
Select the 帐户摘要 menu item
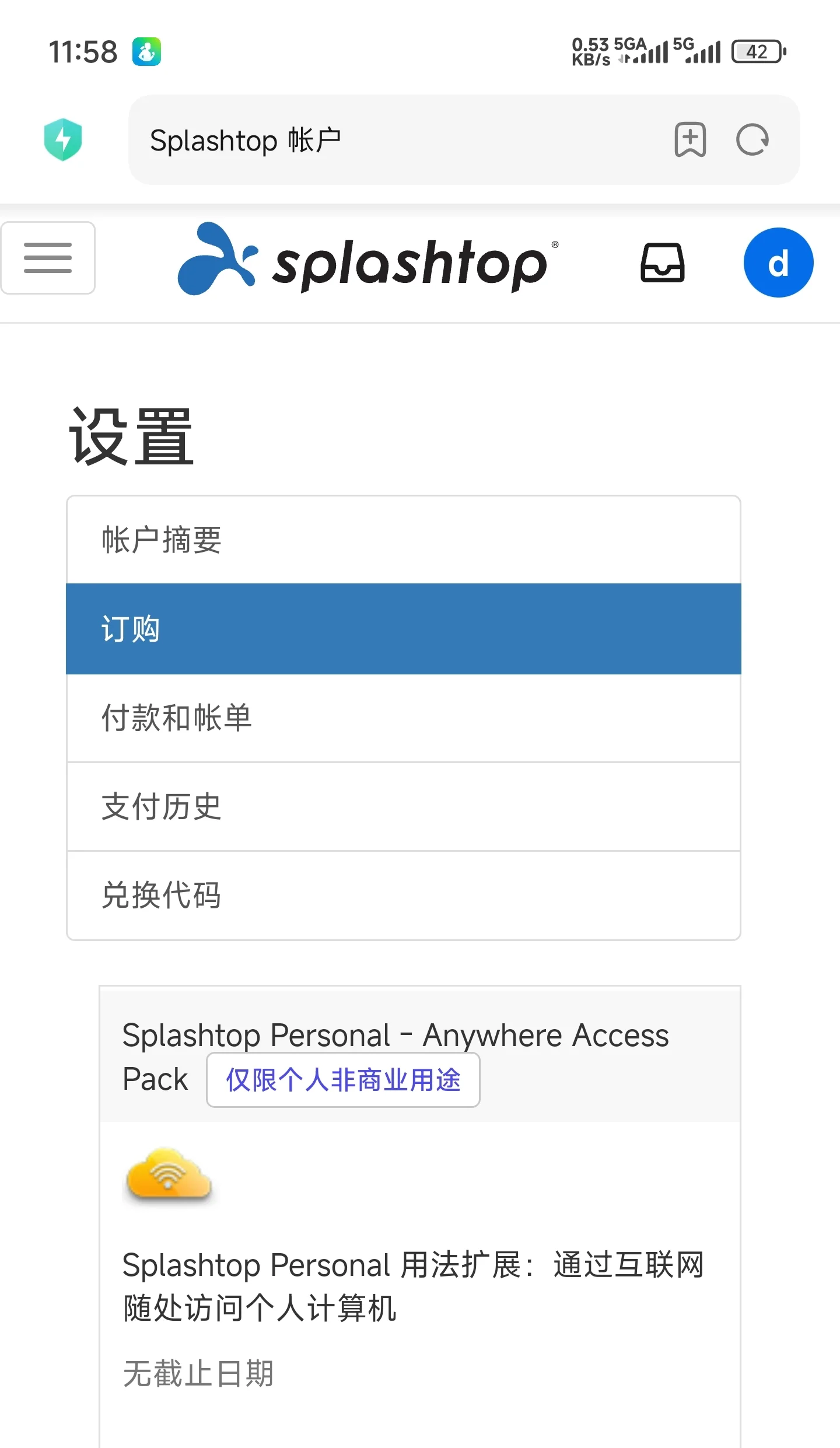pos(404,540)
